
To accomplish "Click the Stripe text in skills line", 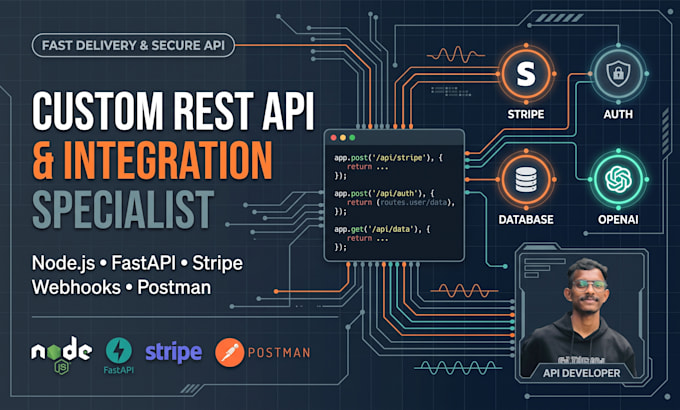I will click(217, 263).
